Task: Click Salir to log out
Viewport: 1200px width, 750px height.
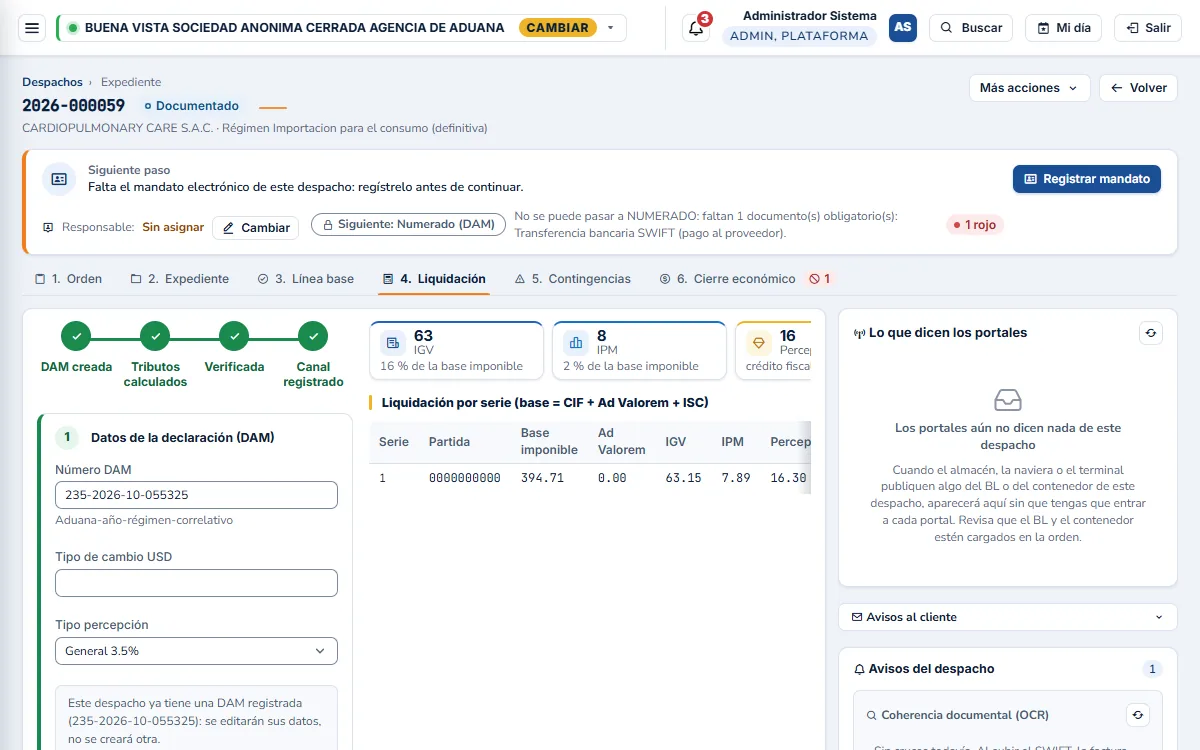Action: (1148, 28)
